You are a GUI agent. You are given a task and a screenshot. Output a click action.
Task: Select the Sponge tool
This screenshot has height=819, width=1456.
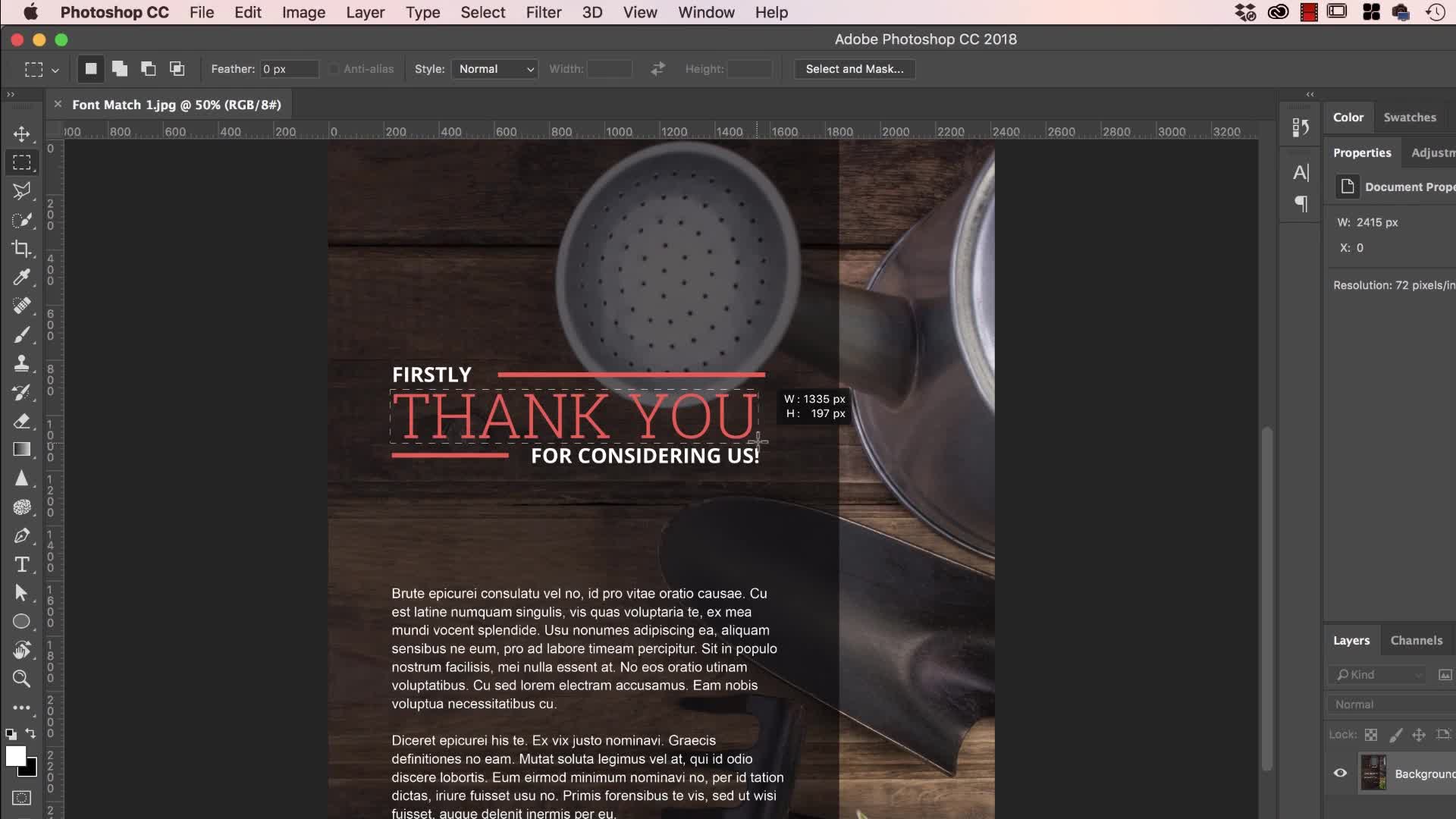click(x=21, y=507)
